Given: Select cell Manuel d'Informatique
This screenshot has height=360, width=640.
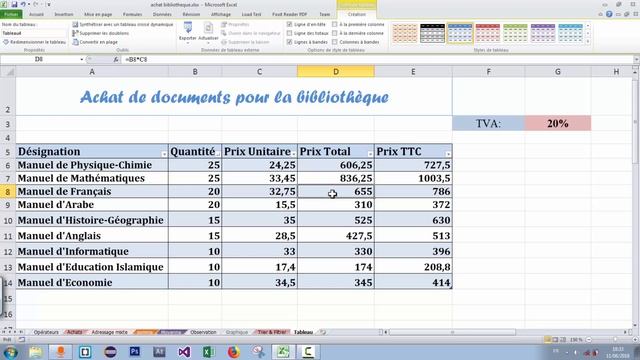Looking at the screenshot, I should pos(92,251).
